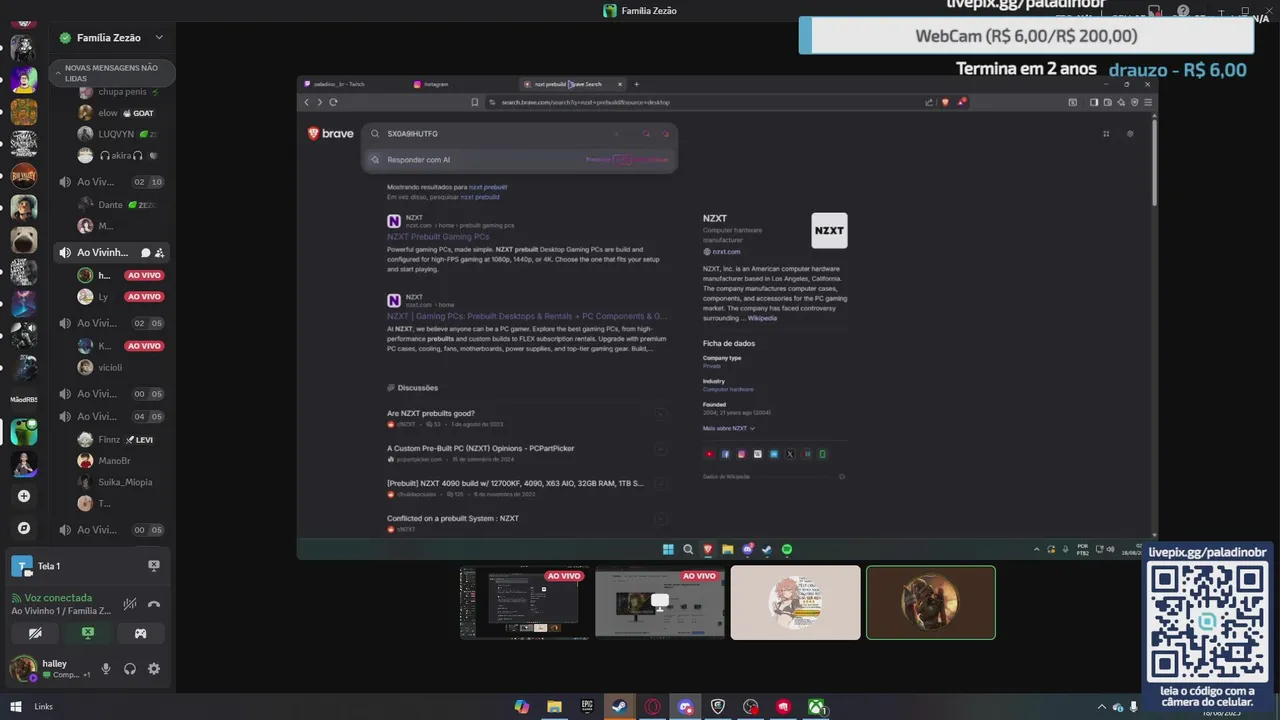This screenshot has width=1280, height=720.
Task: Reload page in the streamed browser
Action: (333, 102)
